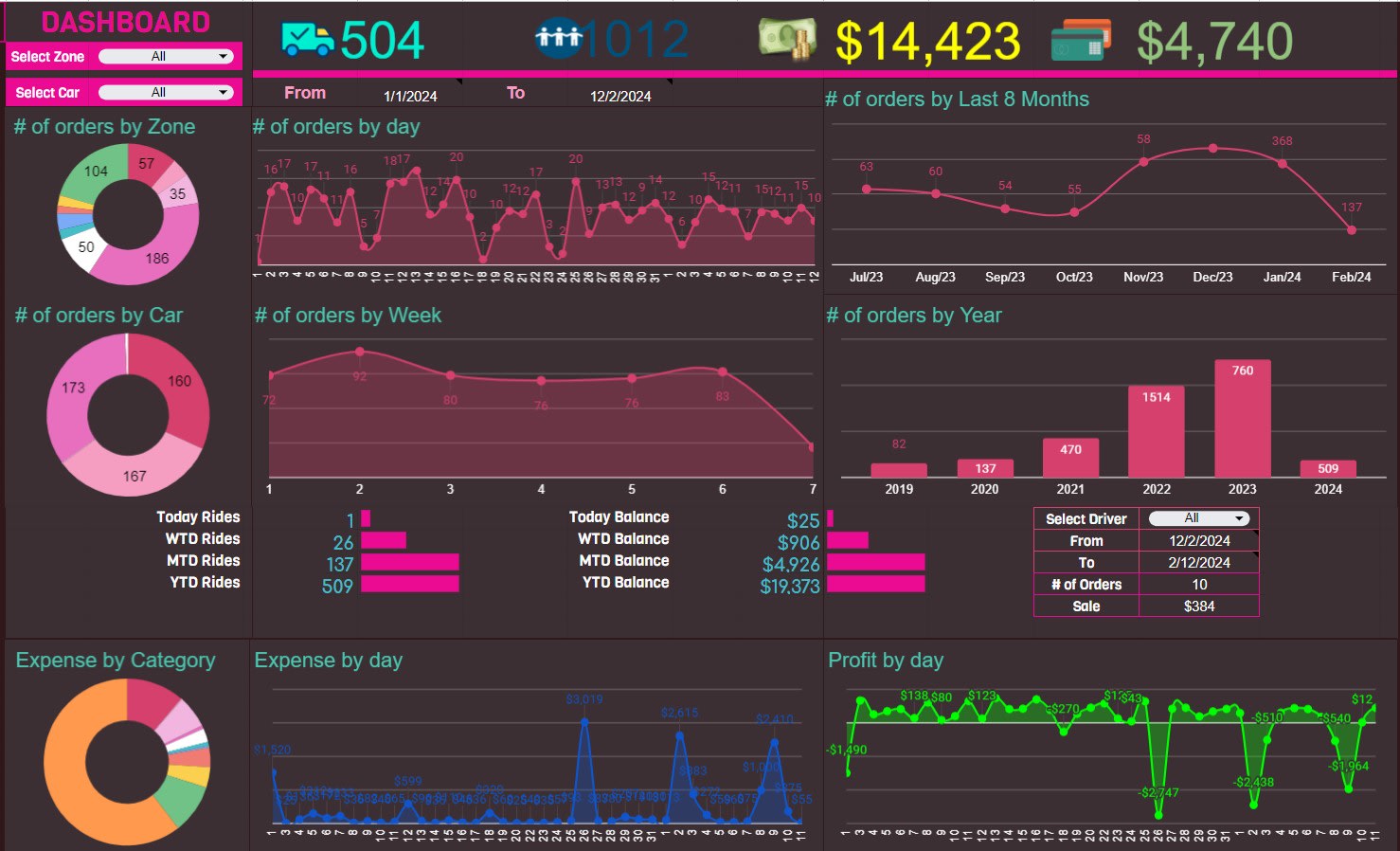Open the Select Zone dropdown

167,56
